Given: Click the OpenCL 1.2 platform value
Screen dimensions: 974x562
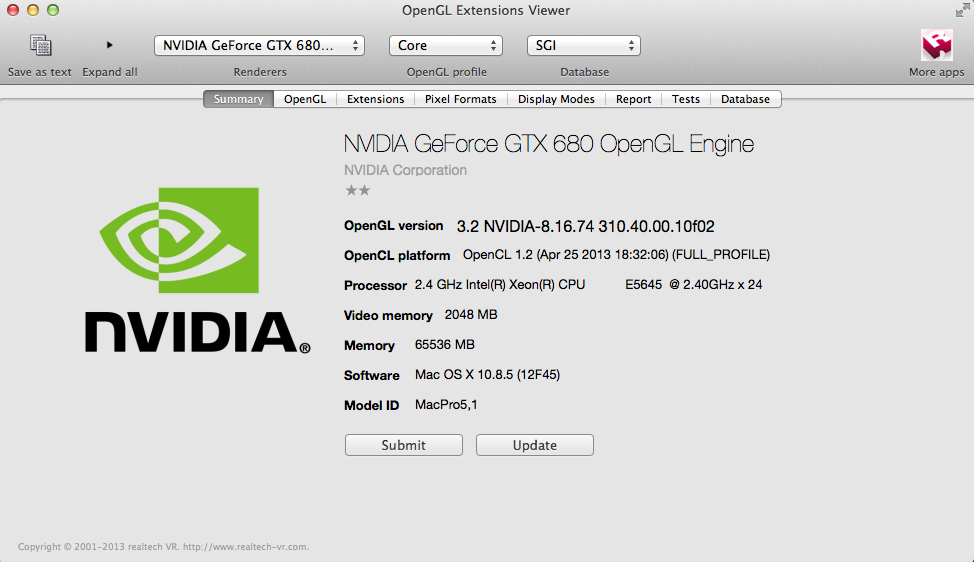Looking at the screenshot, I should (x=616, y=255).
